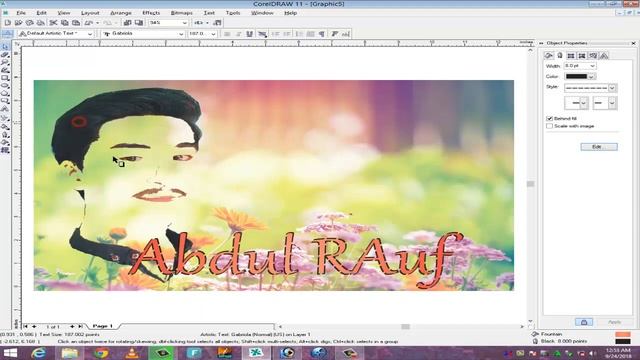Click the black outline swatch in status bar
The image size is (640, 360).
click(x=623, y=341)
